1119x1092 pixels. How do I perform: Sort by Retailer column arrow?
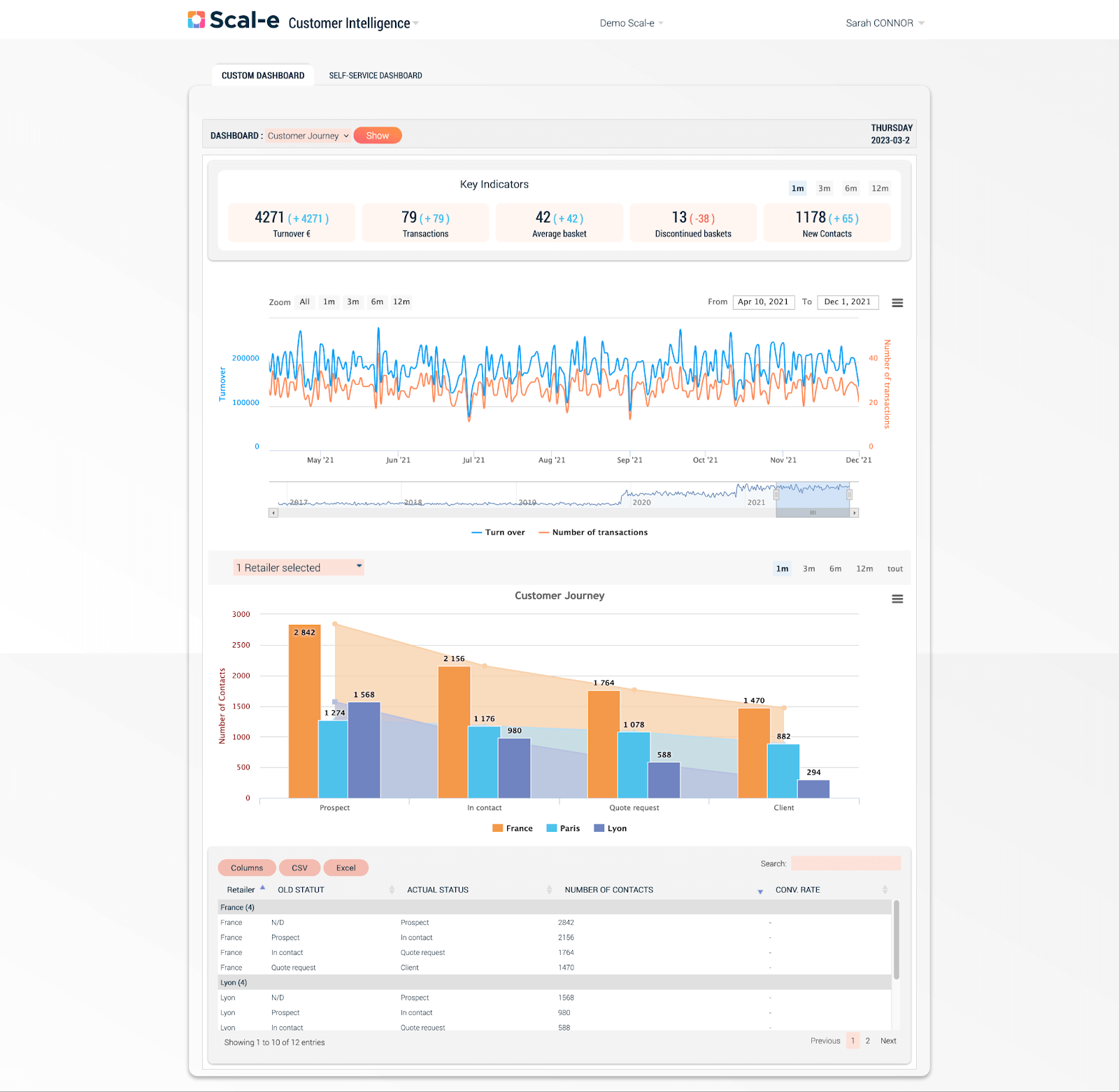pos(263,888)
